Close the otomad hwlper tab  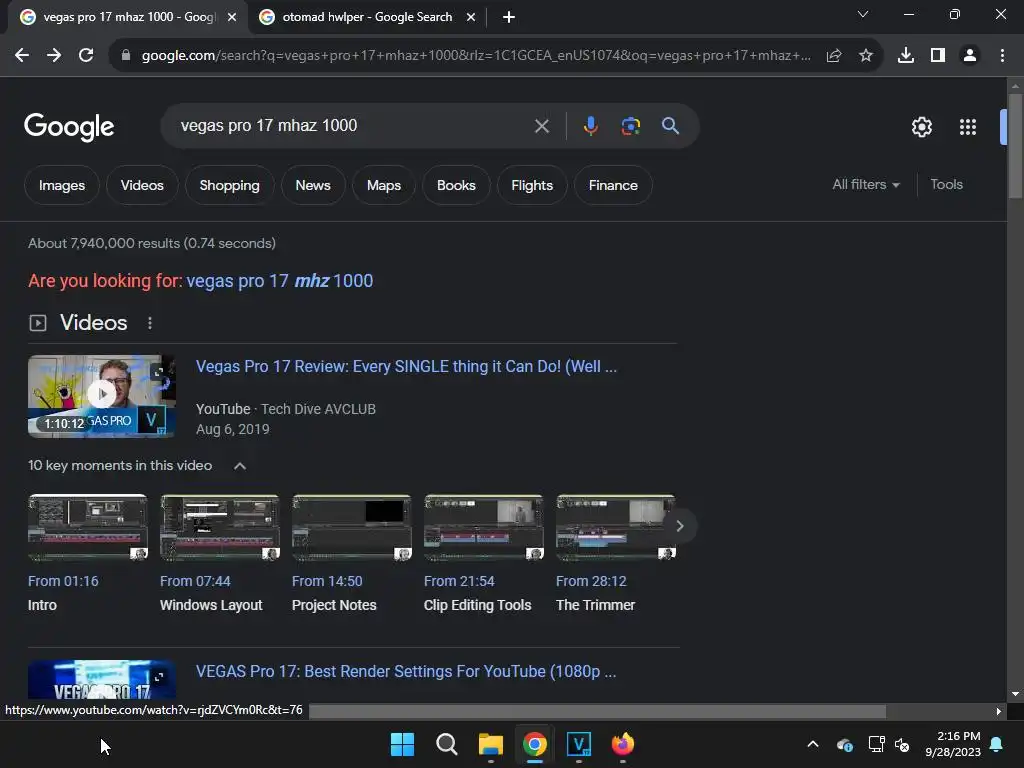click(471, 17)
